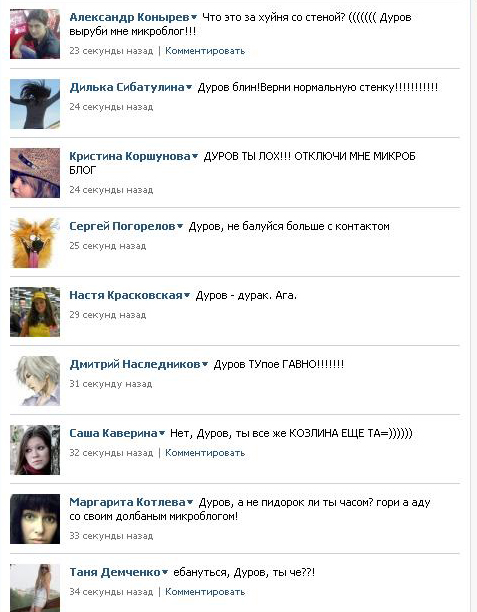
Task: Open dropdown arrow next to Таня Демченко
Action: pos(165,573)
